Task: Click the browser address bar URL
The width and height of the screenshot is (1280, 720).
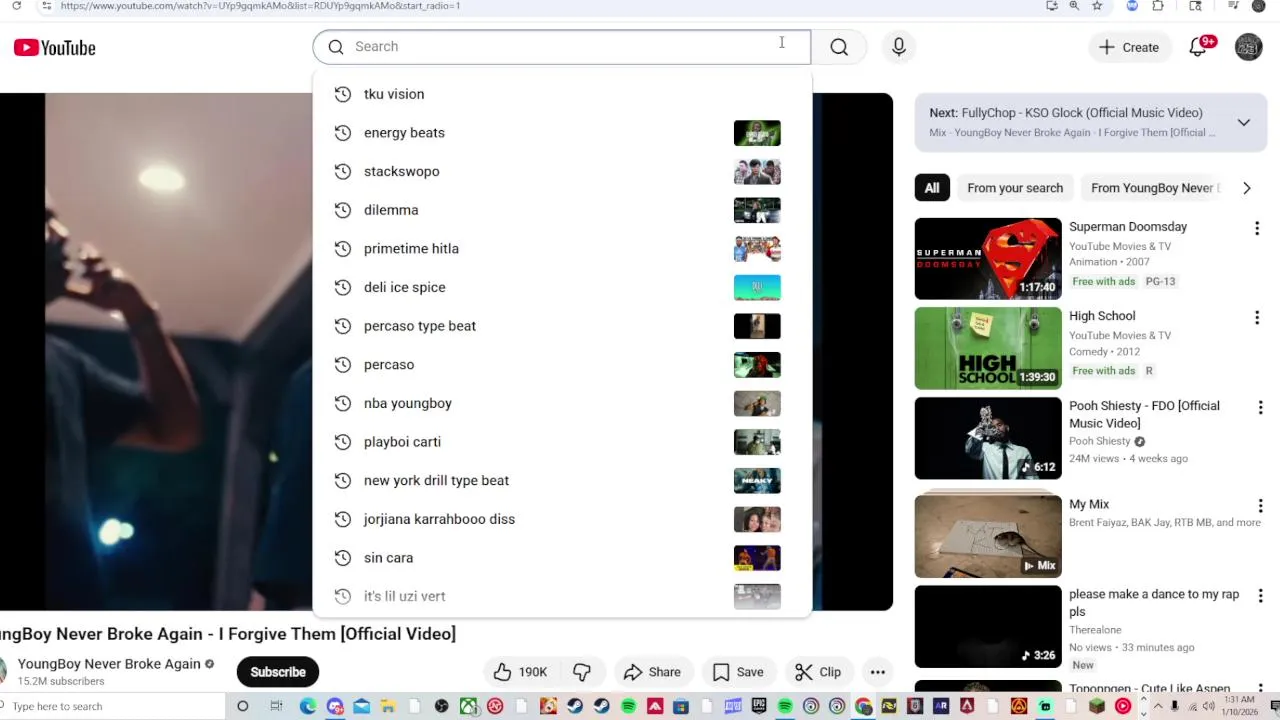Action: tap(260, 6)
